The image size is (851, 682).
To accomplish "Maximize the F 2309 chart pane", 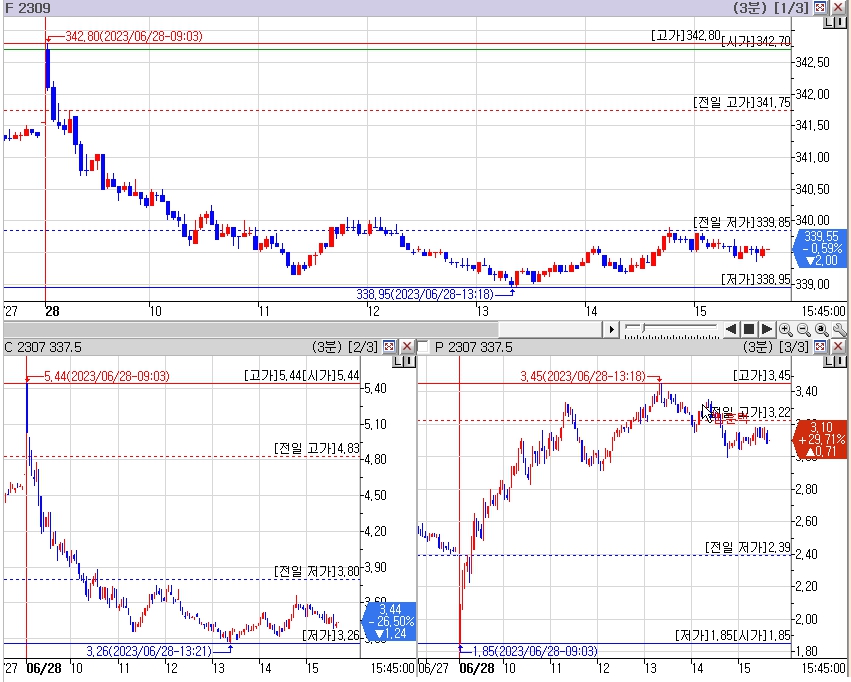I will [x=821, y=7].
